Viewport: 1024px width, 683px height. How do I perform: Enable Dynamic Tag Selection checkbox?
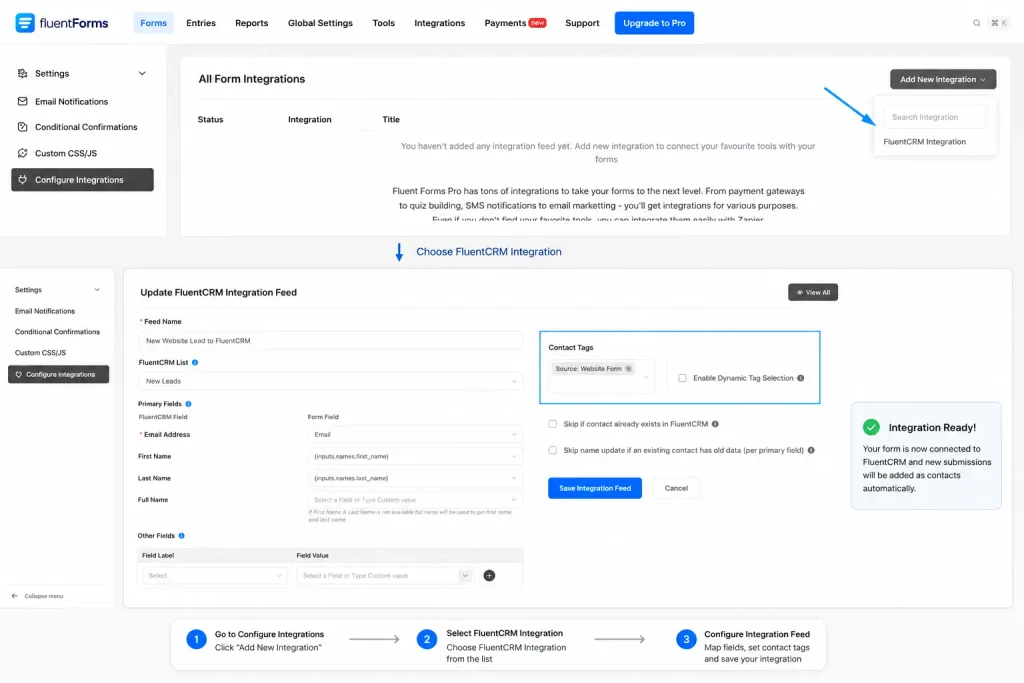[x=682, y=378]
